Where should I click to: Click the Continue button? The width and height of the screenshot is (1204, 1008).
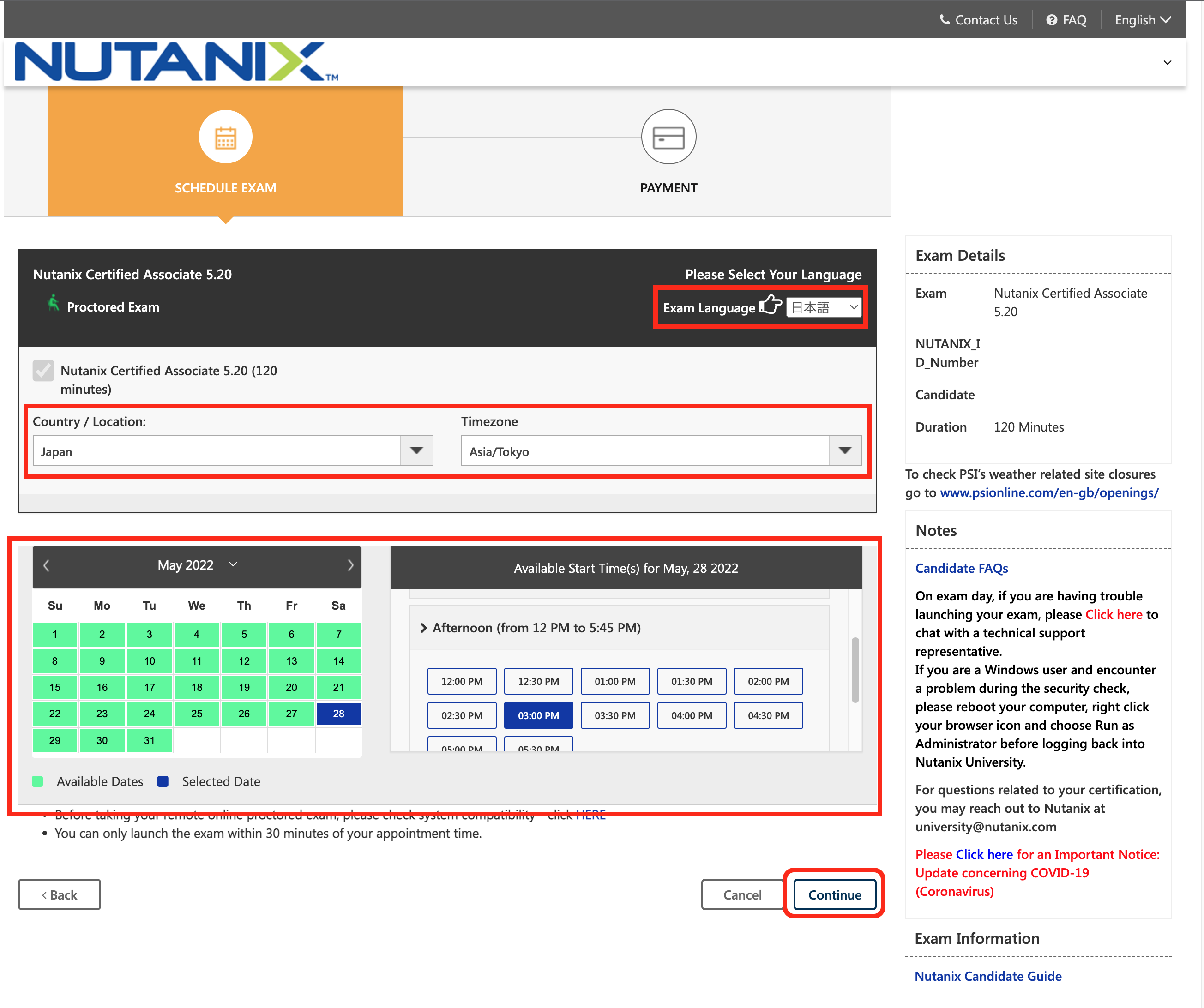tap(834, 895)
